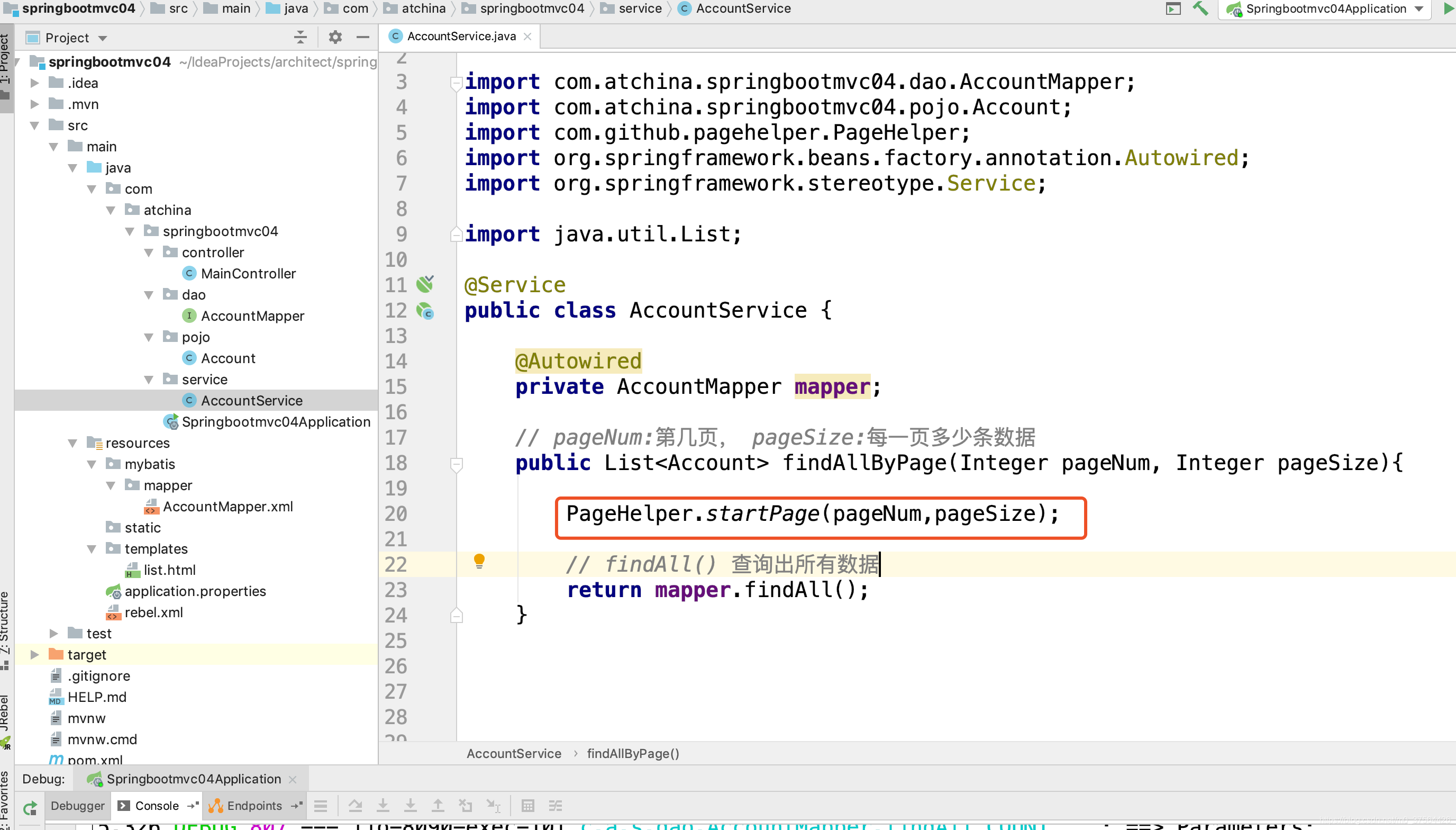The image size is (1456, 830).
Task: Hide the Project tool window with minus icon
Action: [x=363, y=38]
